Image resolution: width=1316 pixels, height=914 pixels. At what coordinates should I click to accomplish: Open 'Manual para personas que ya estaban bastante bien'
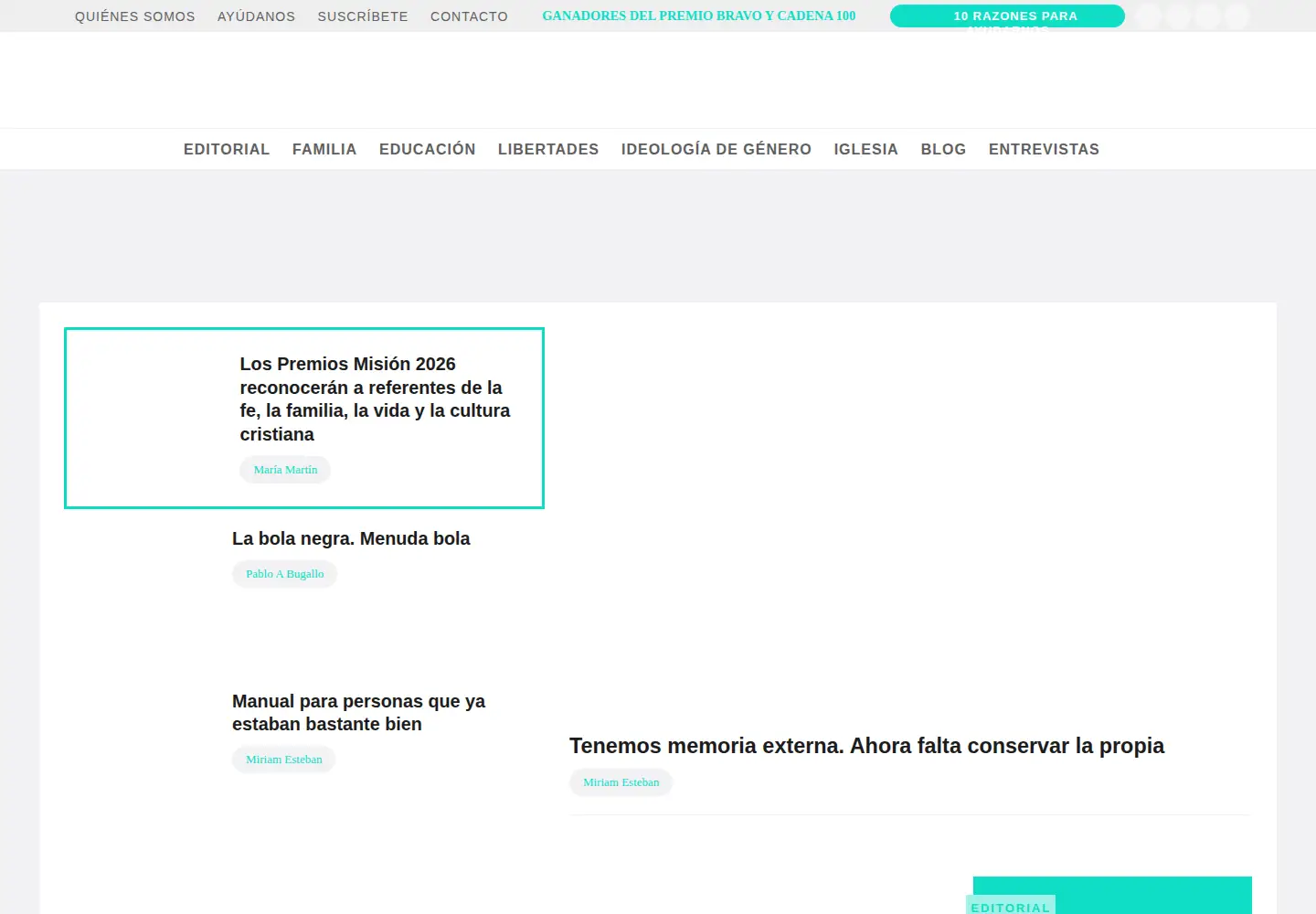[x=358, y=713]
